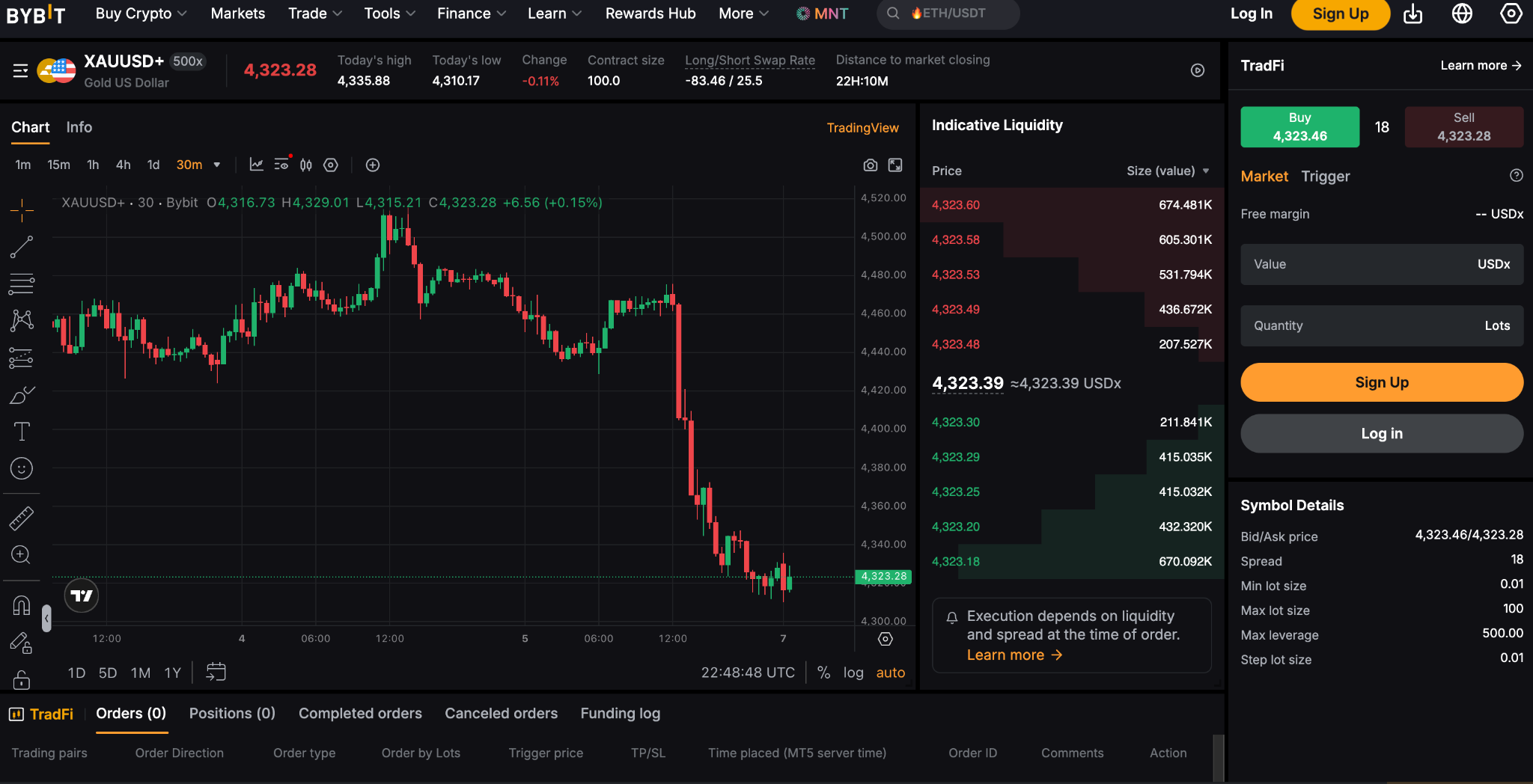Open the trading pairs list menu icon
The height and width of the screenshot is (784, 1533).
pos(21,71)
